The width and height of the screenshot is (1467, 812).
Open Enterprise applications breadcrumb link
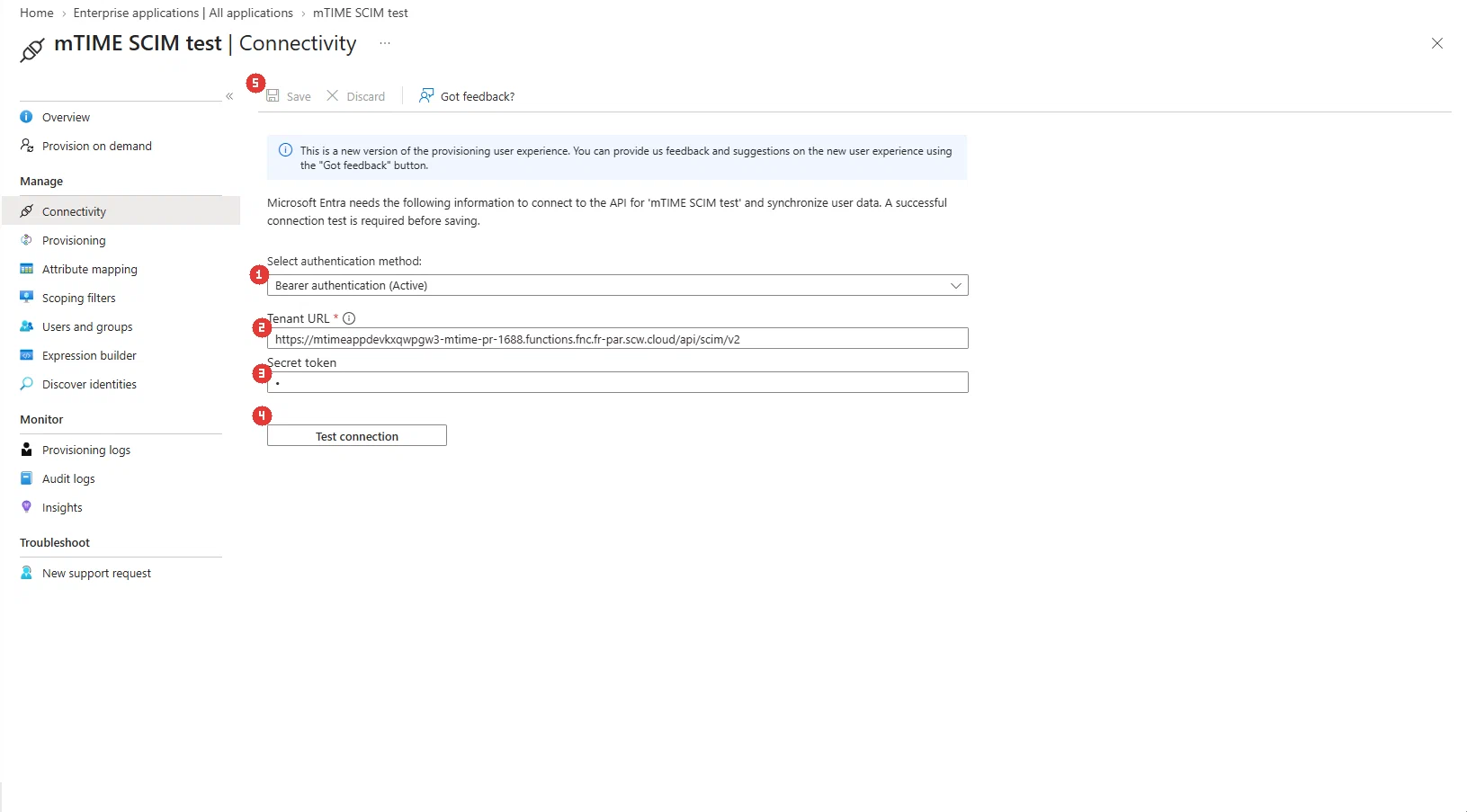(x=183, y=13)
